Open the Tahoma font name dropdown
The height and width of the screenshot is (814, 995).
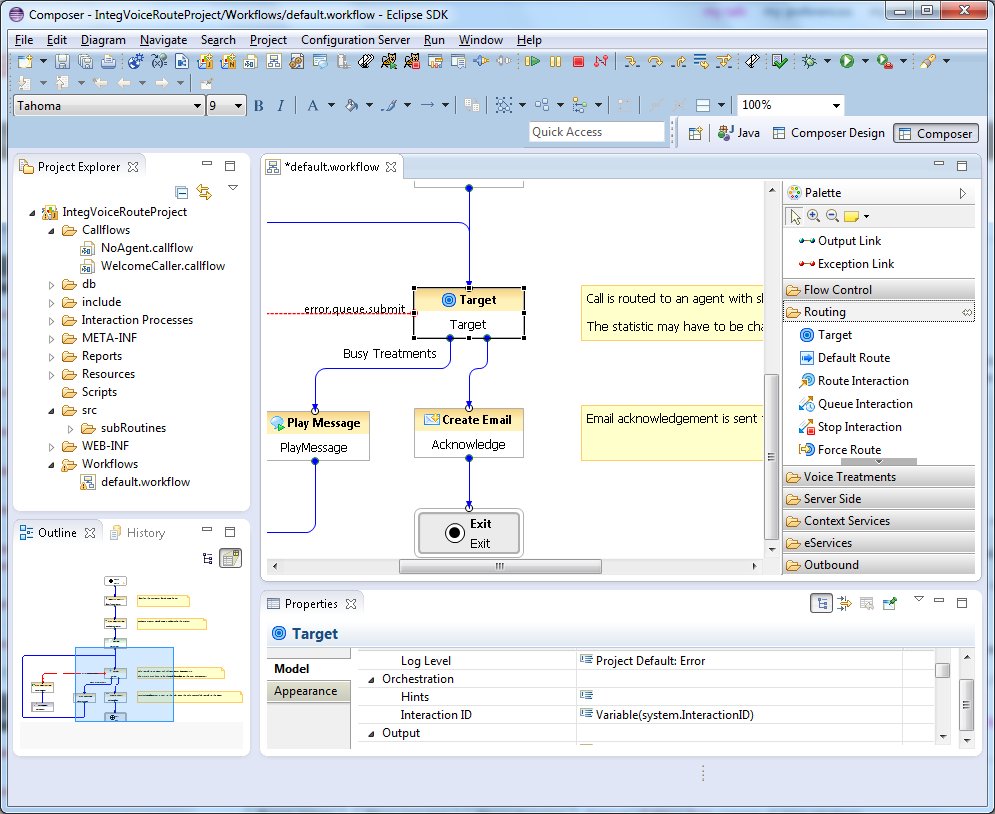coord(197,106)
